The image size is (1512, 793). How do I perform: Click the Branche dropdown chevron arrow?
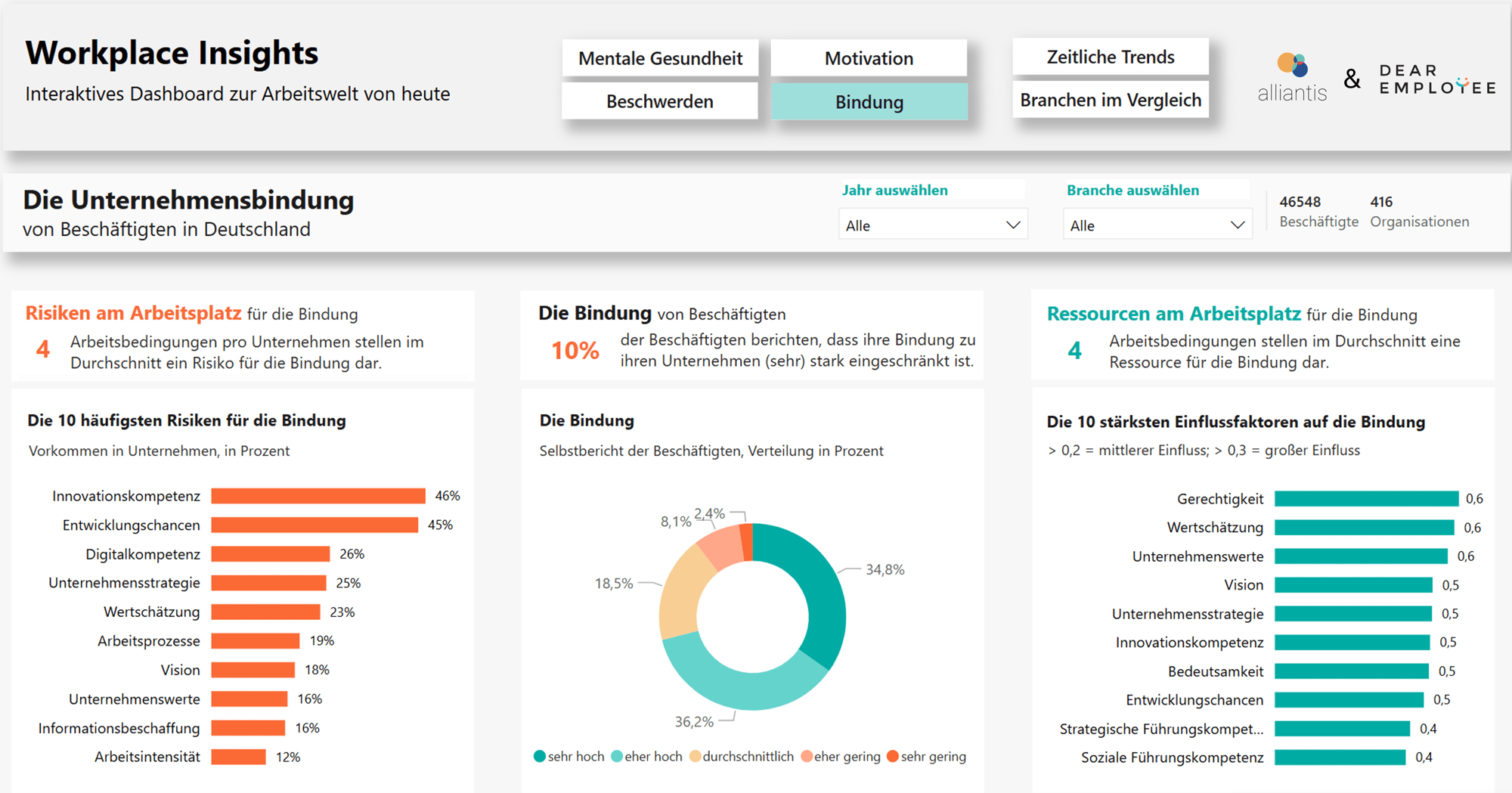1238,225
